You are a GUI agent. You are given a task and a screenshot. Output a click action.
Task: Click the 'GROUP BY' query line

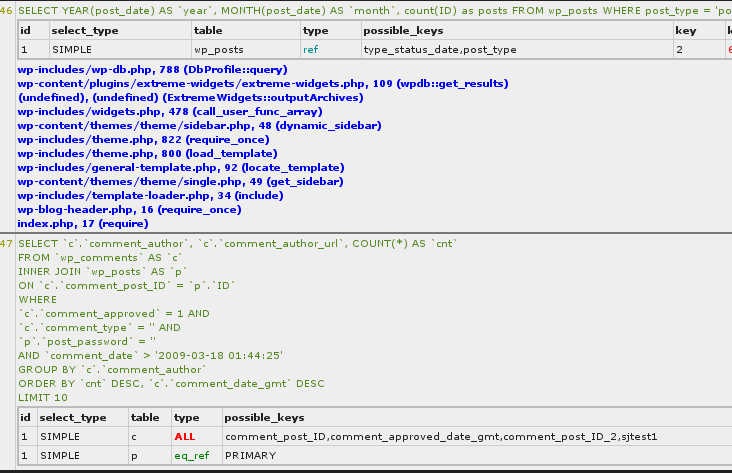click(x=113, y=369)
